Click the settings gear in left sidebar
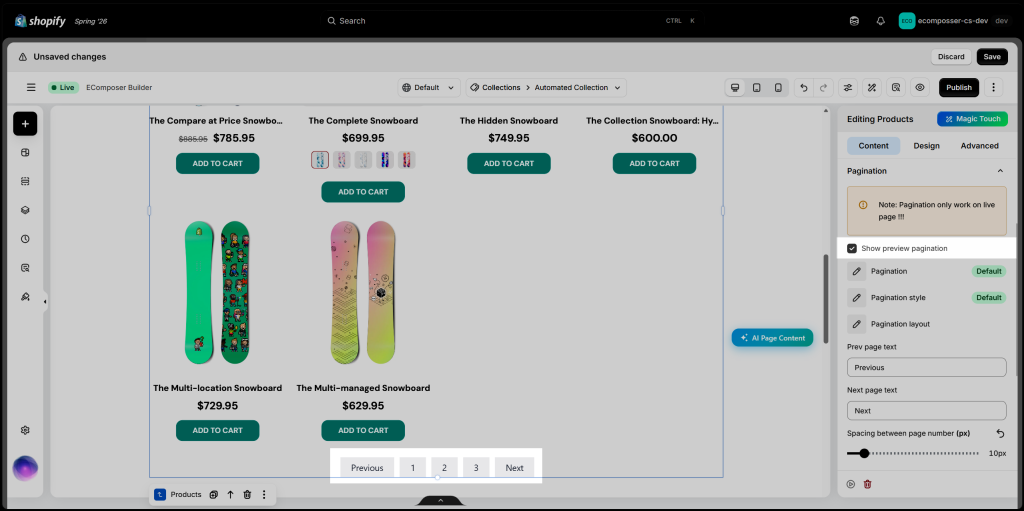The width and height of the screenshot is (1024, 511). pos(25,430)
